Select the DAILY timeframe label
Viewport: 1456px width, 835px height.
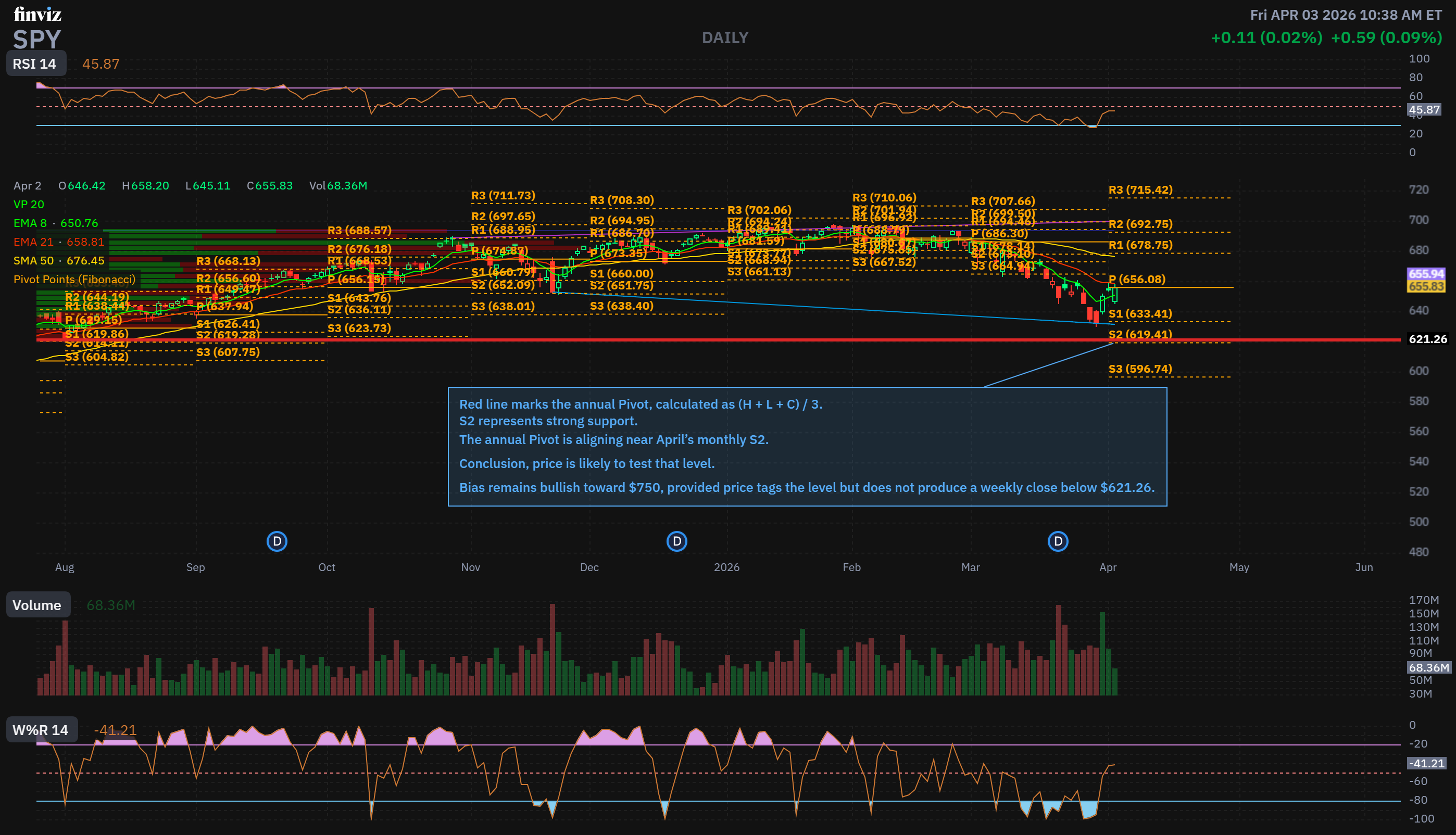725,38
